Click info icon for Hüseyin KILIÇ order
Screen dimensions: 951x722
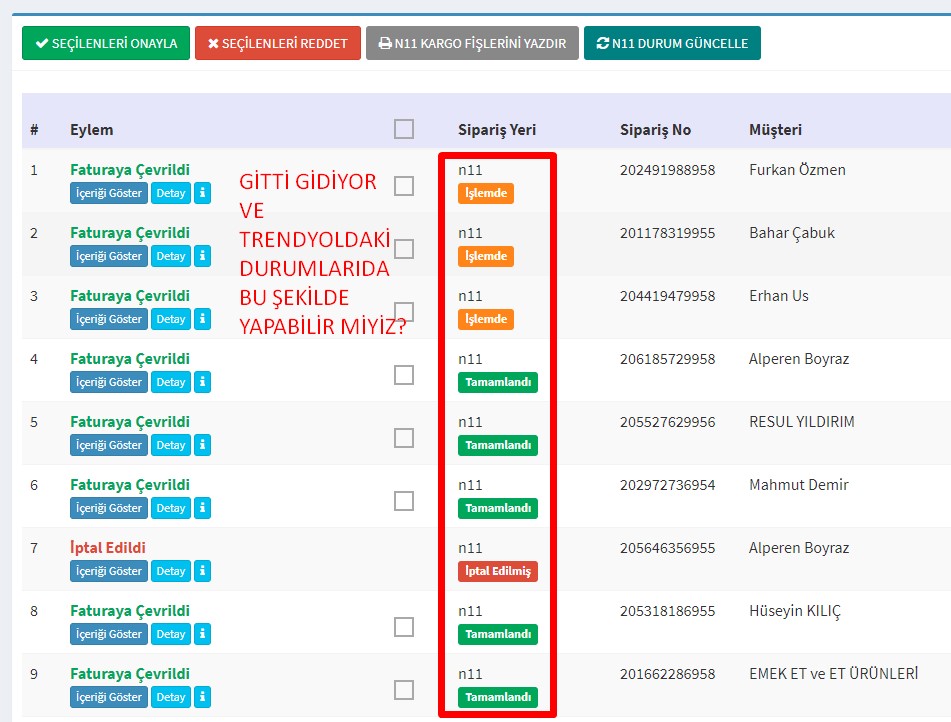coord(202,634)
